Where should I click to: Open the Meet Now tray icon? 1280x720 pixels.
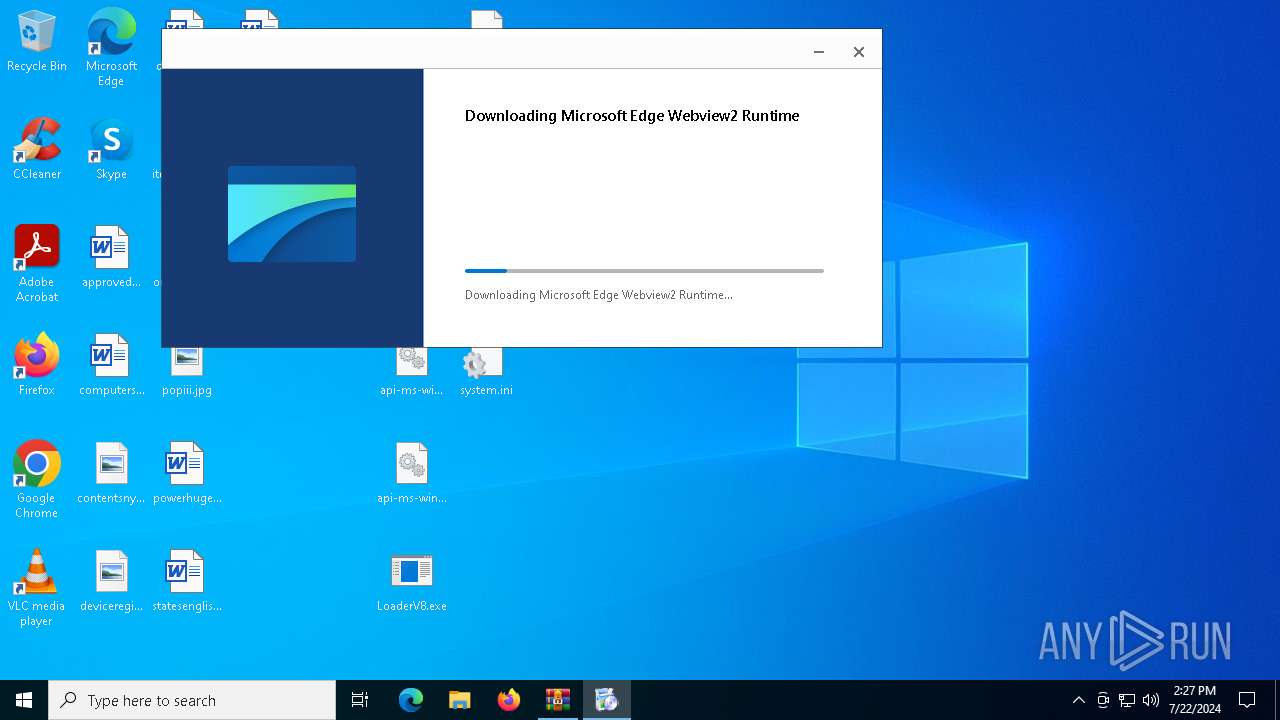point(1103,700)
